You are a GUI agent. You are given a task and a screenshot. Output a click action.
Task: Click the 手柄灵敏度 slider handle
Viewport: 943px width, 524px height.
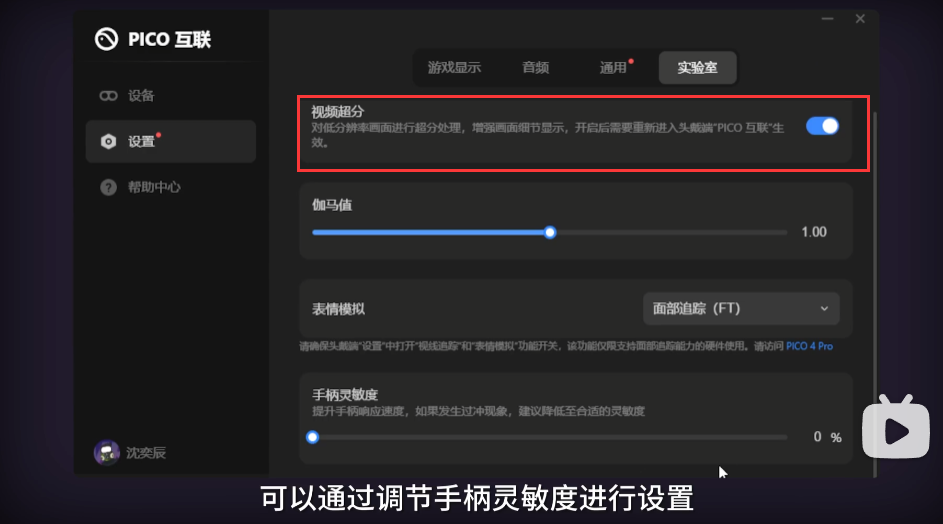[312, 437]
